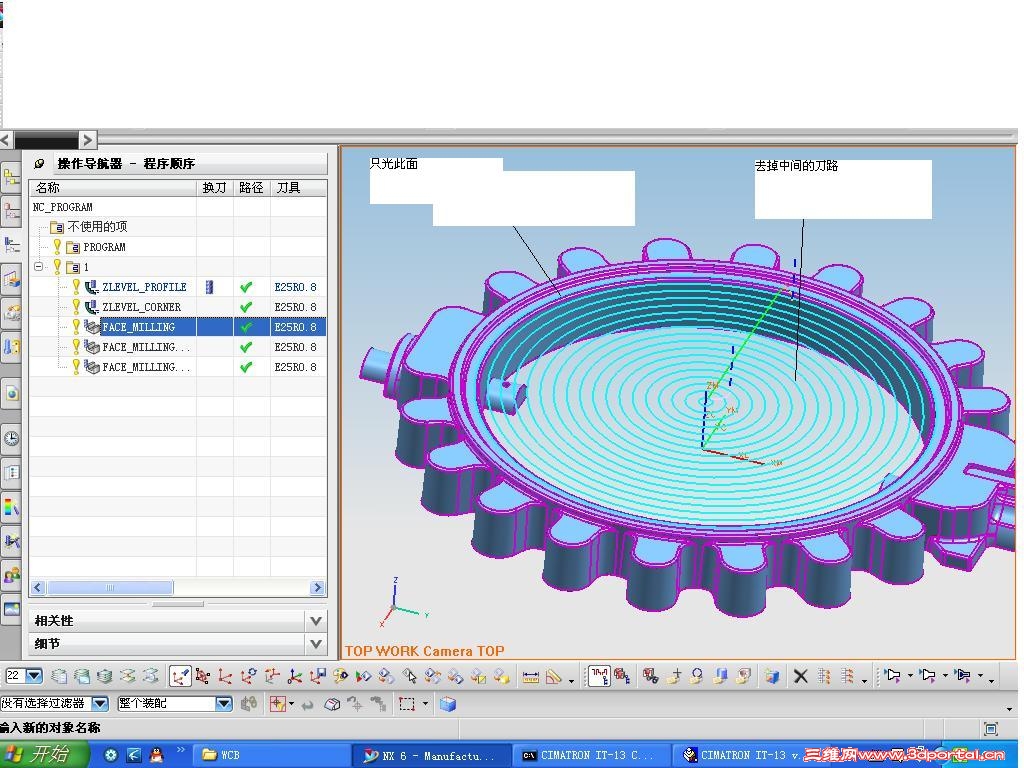Click the Orient WCS toolbar icon
The image size is (1024, 768).
click(x=272, y=676)
